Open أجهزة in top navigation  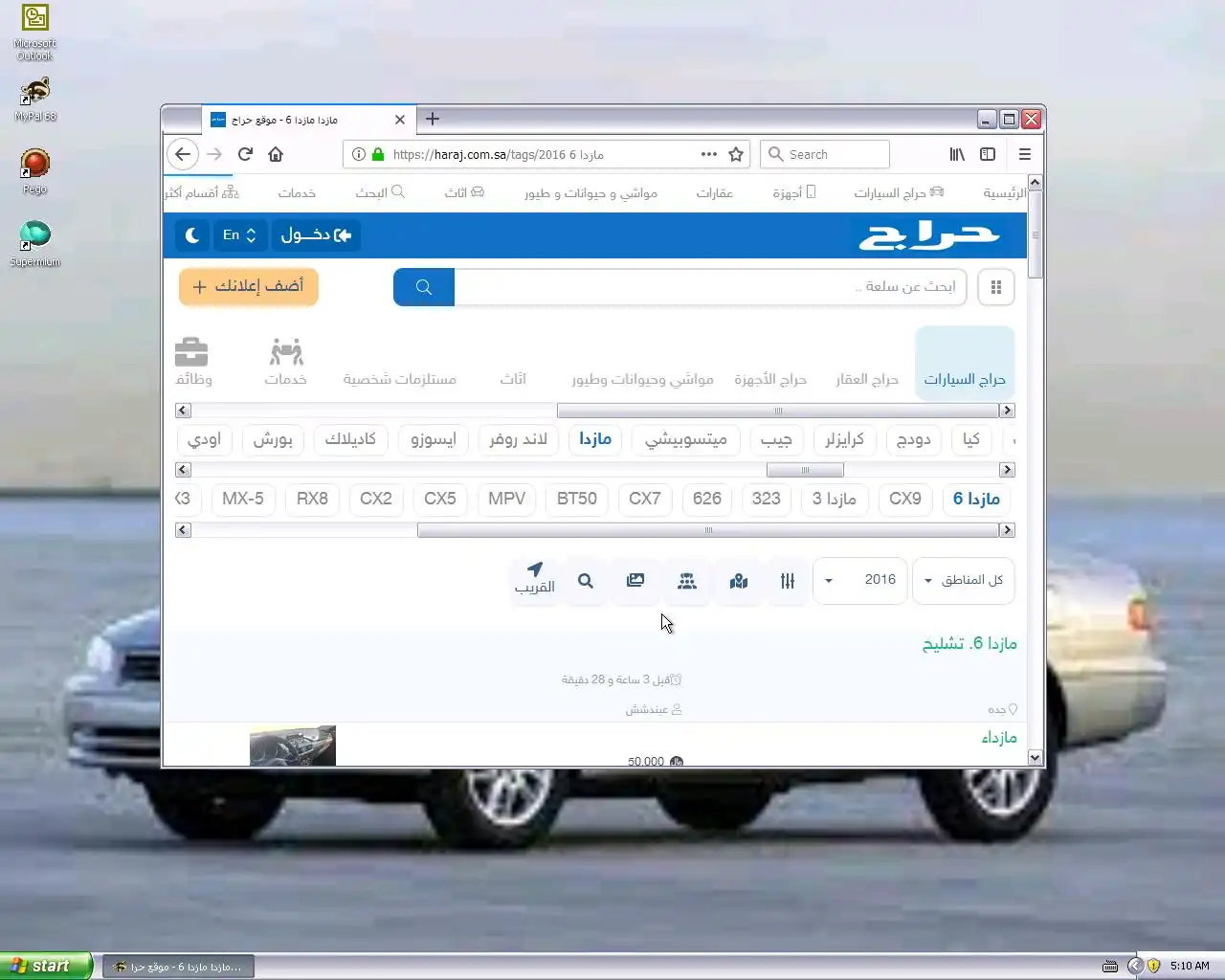[x=793, y=192]
